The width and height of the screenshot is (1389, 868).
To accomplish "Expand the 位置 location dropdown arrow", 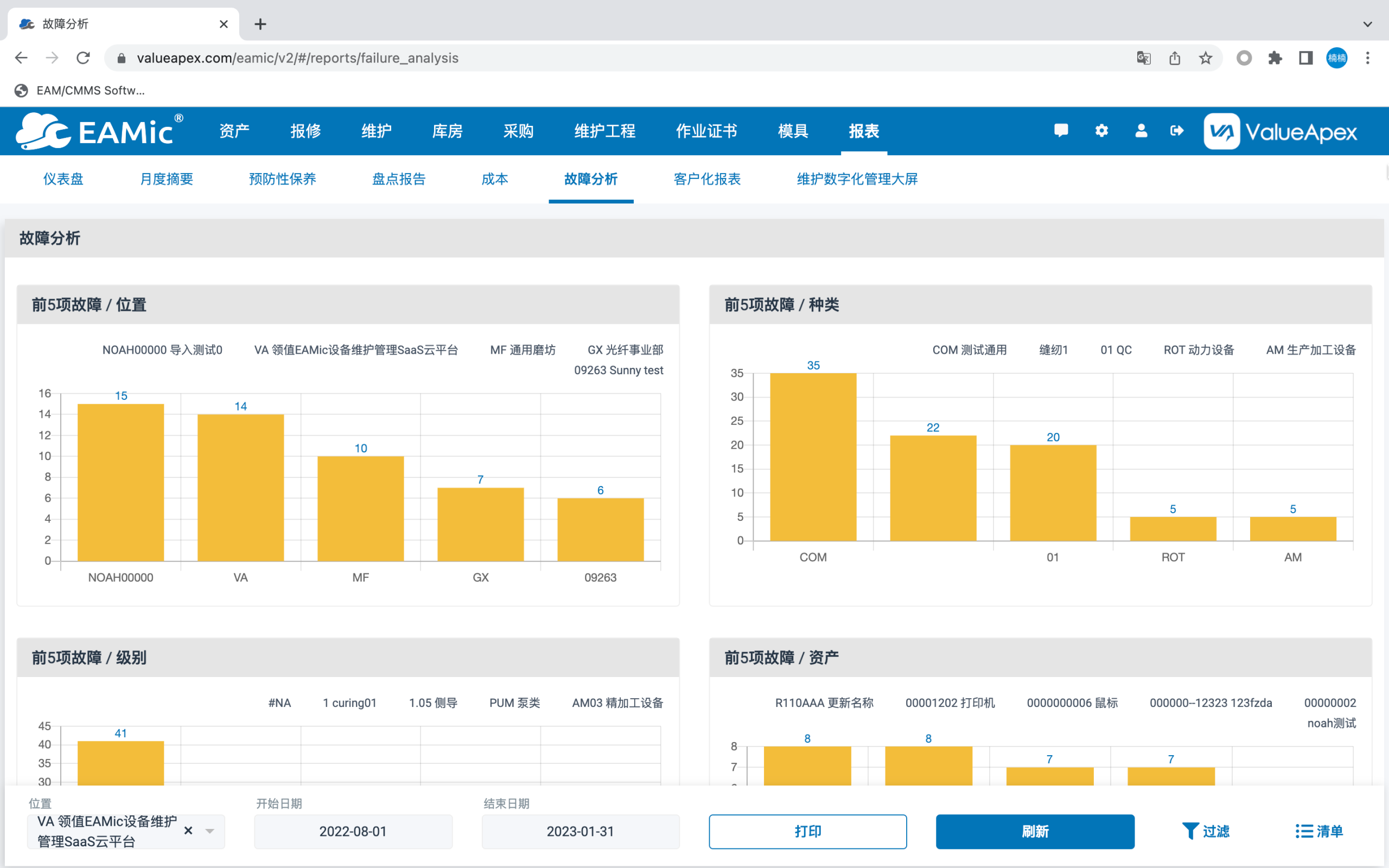I will [x=210, y=831].
